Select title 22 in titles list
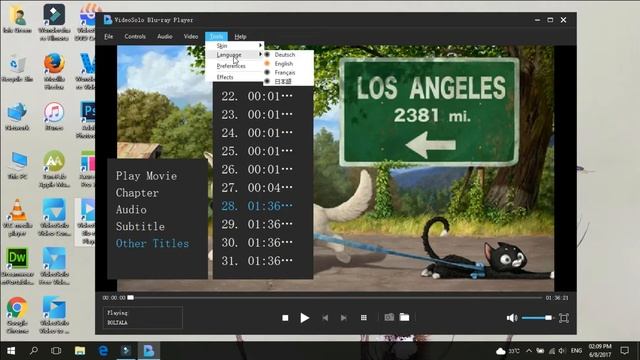 coord(257,96)
